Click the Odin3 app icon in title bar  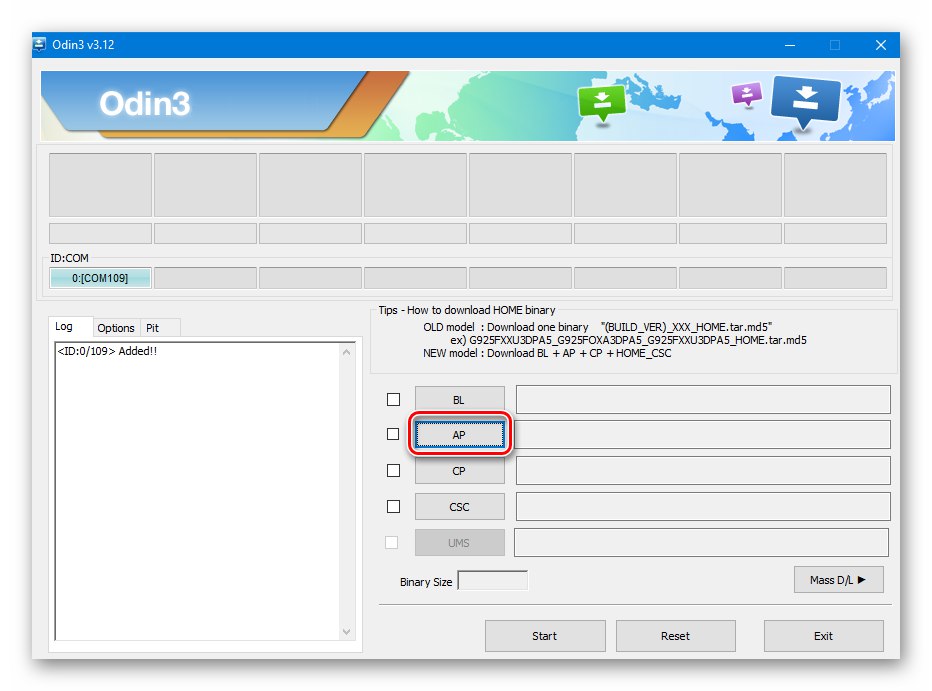point(40,45)
